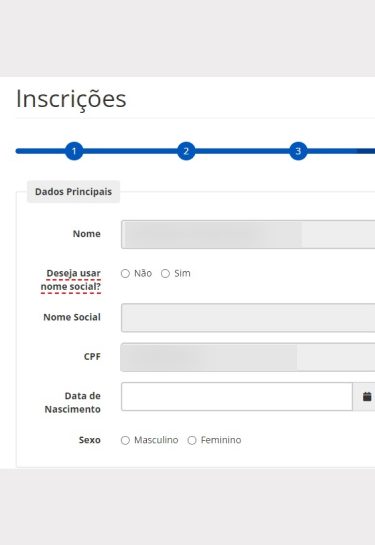
Task: Focus the Nome Social input box
Action: coord(248,318)
